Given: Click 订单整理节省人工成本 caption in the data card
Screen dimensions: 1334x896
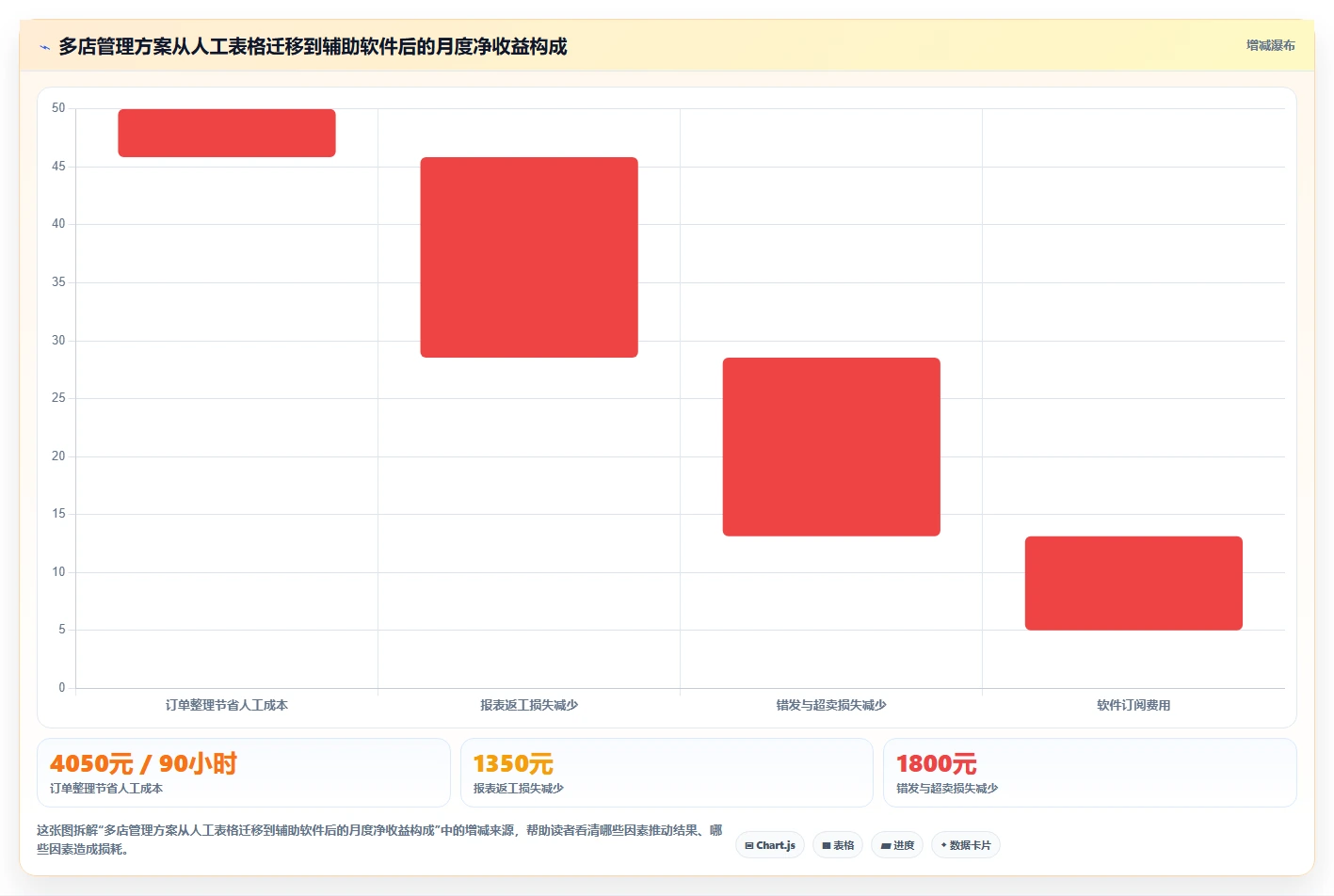Looking at the screenshot, I should point(106,789).
